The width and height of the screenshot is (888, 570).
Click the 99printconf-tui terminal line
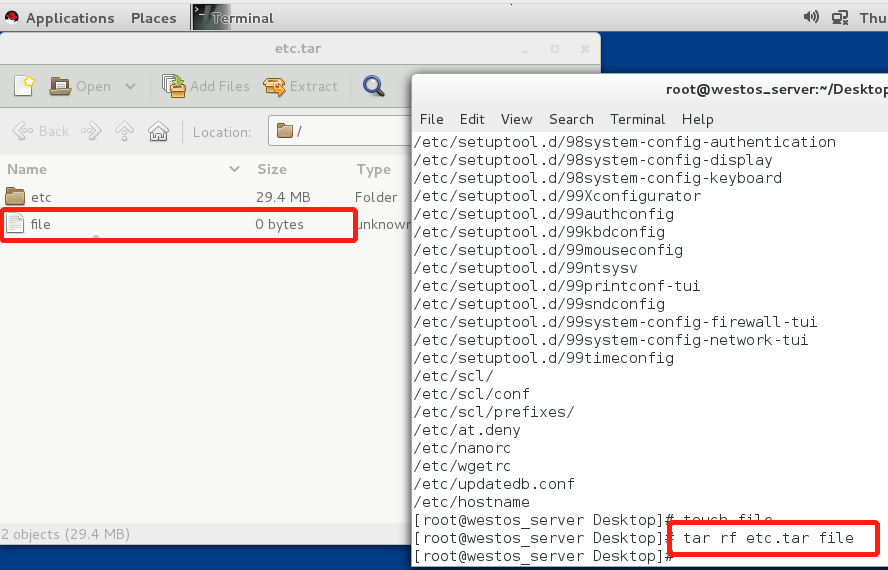click(557, 286)
